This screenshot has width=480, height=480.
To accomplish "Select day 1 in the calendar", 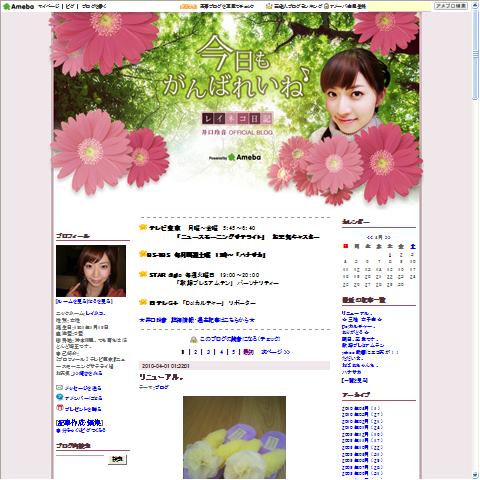I will [390, 255].
